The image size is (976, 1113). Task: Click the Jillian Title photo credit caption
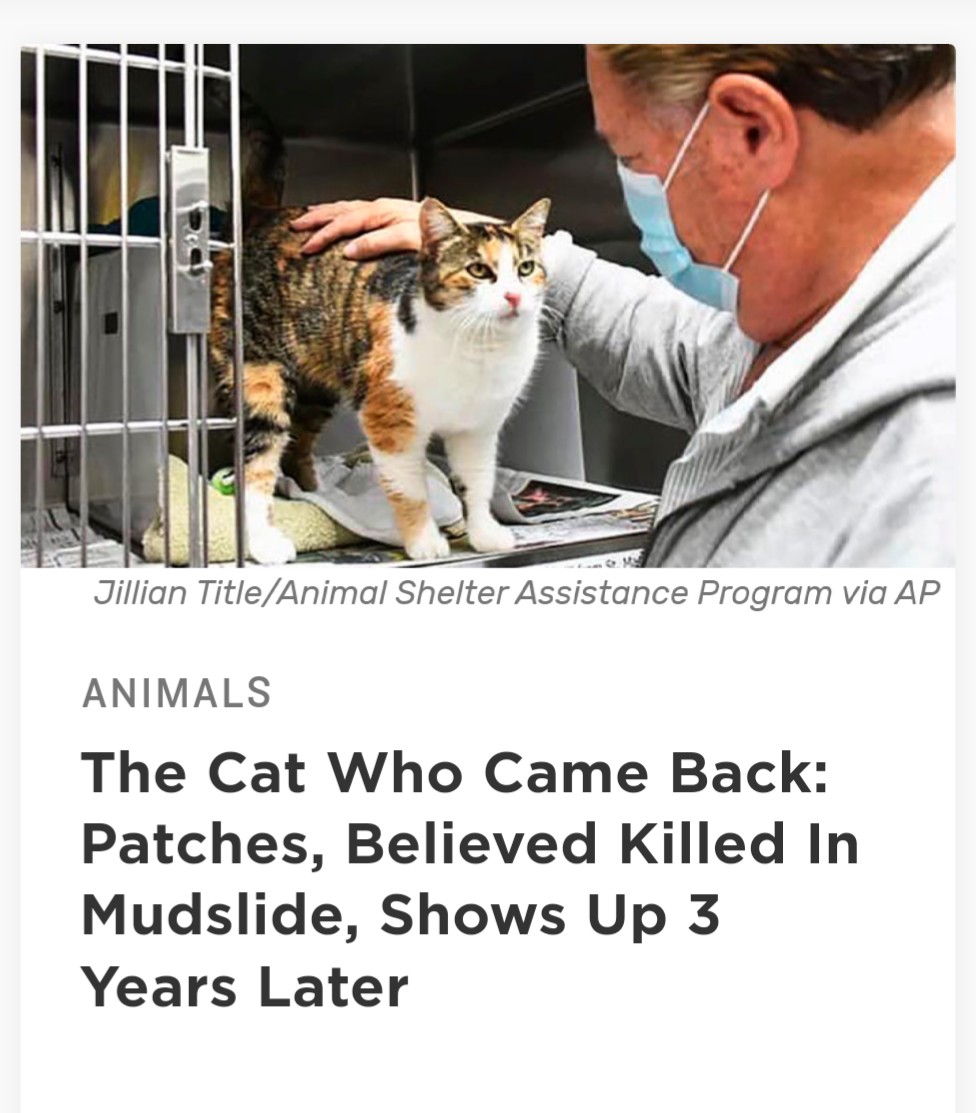(517, 593)
